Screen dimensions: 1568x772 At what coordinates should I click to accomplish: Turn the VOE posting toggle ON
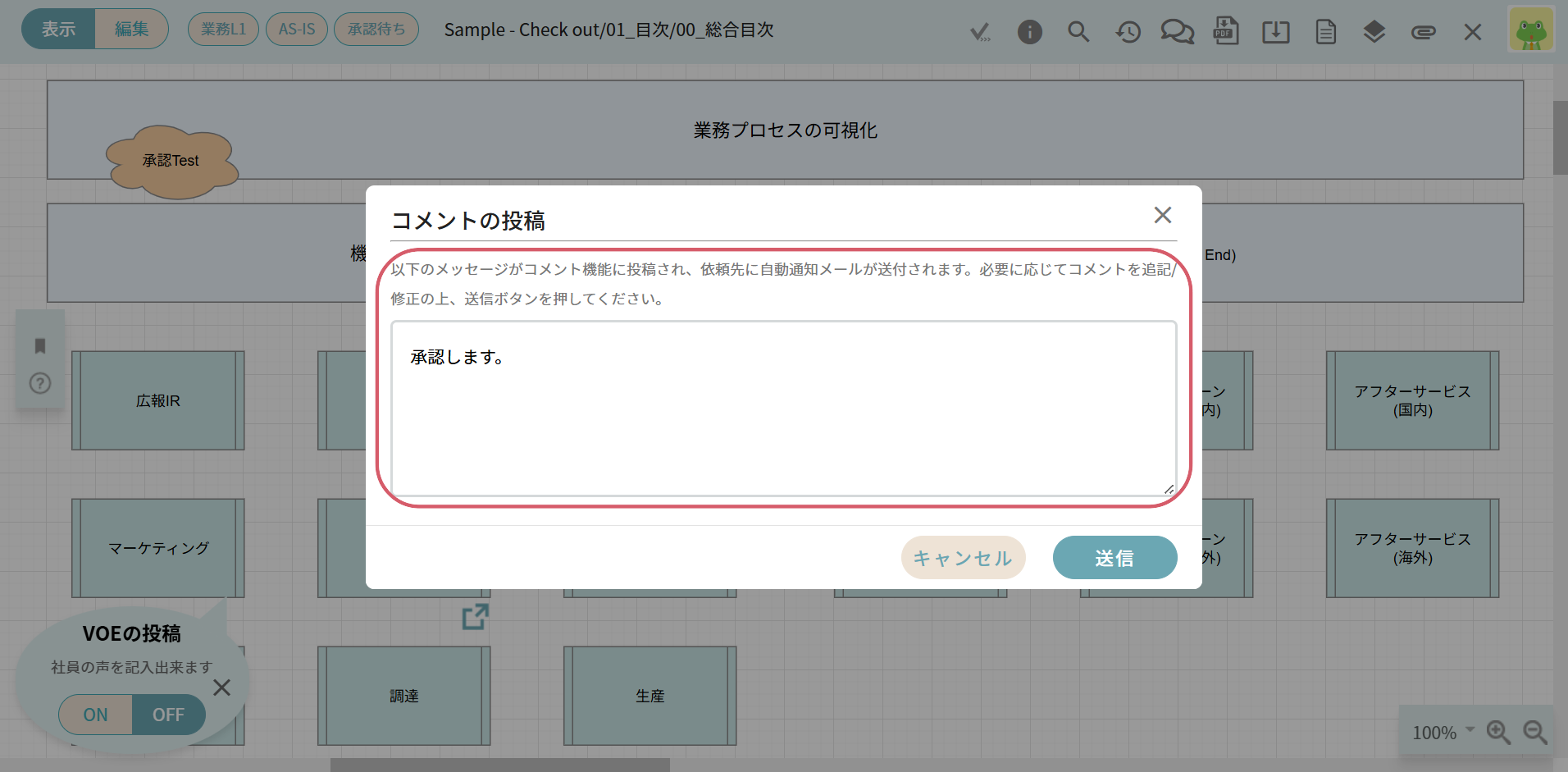96,715
